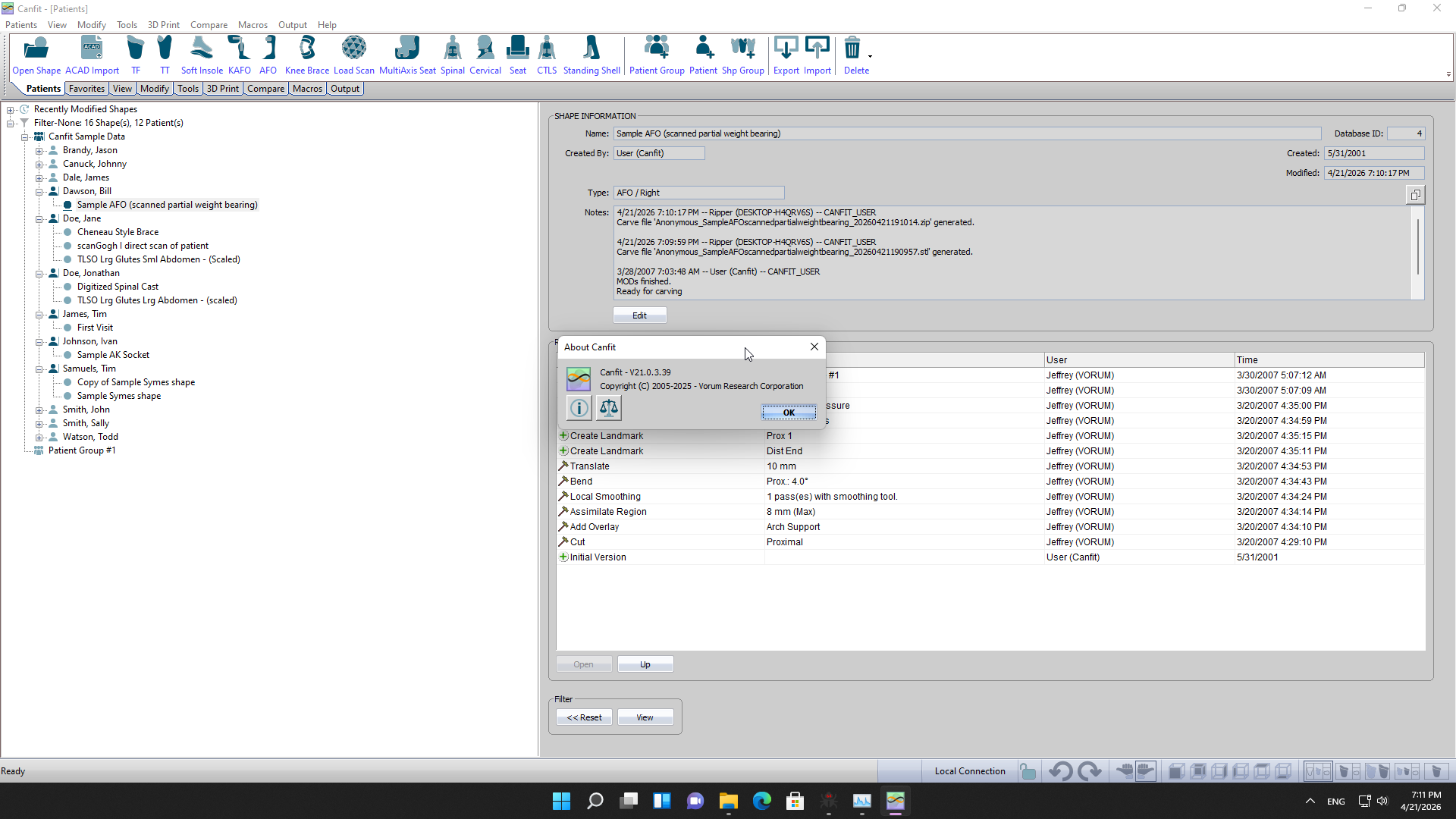Click the View button in Filter box
This screenshot has width=1456, height=819.
click(645, 717)
